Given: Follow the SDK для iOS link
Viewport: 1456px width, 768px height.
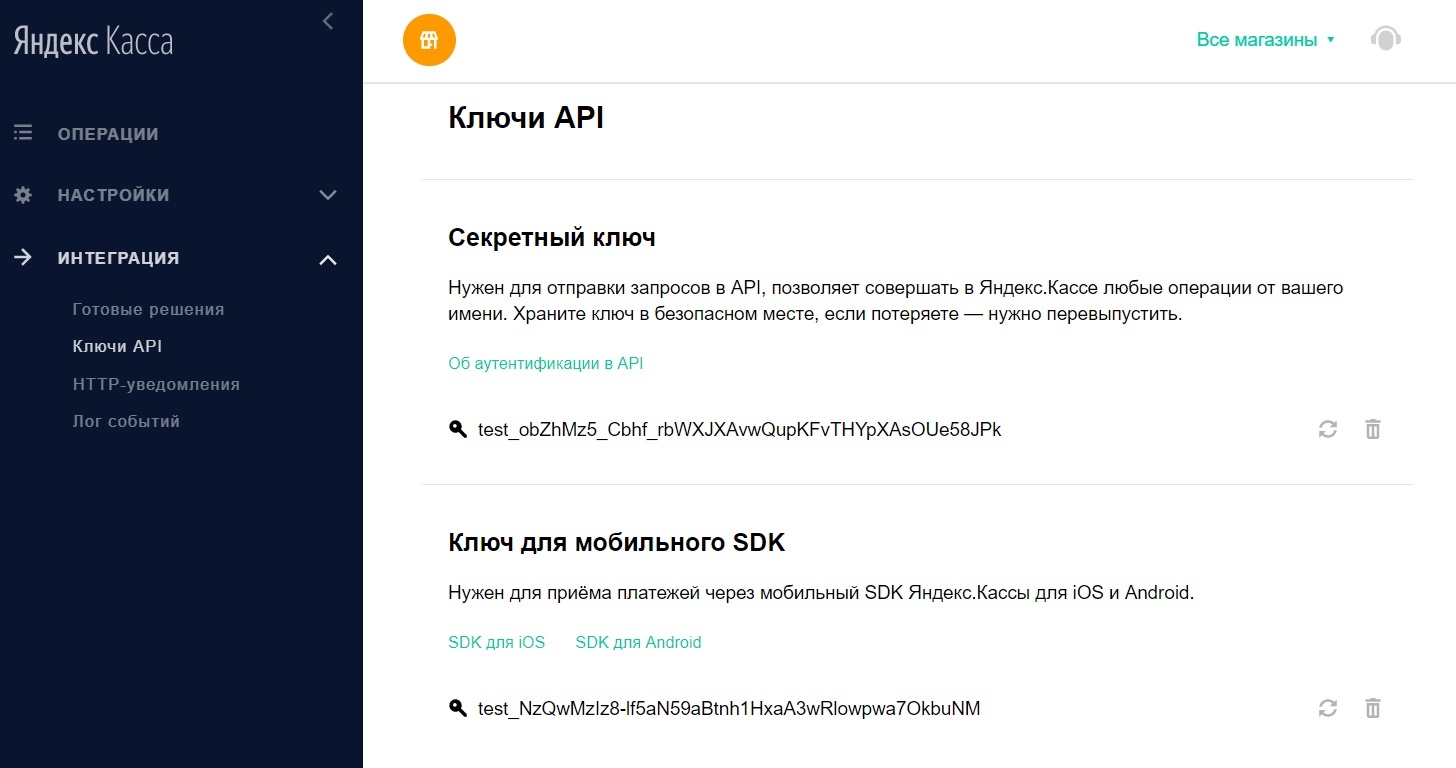Looking at the screenshot, I should pos(497,642).
